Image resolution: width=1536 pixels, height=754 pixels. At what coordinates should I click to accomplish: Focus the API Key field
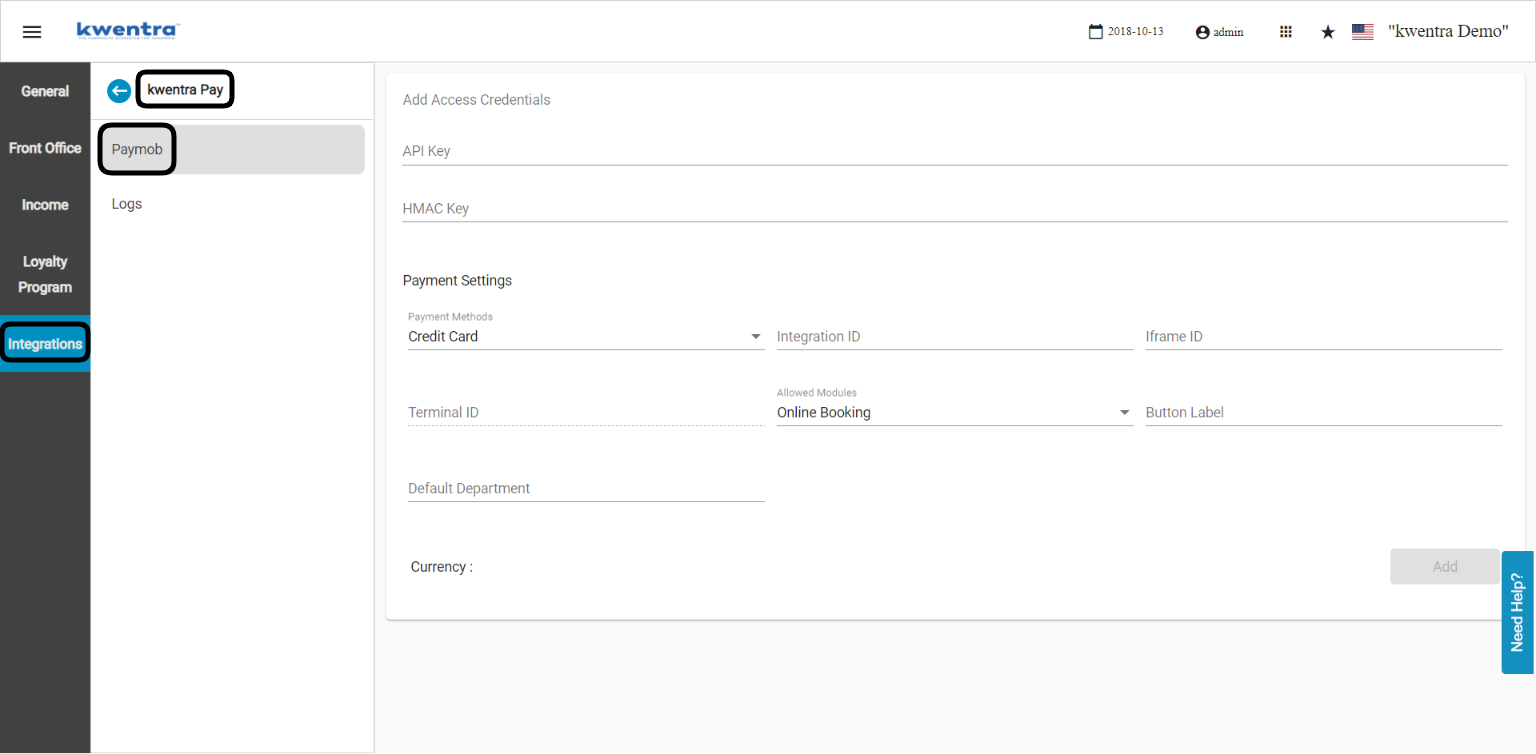[x=954, y=151]
